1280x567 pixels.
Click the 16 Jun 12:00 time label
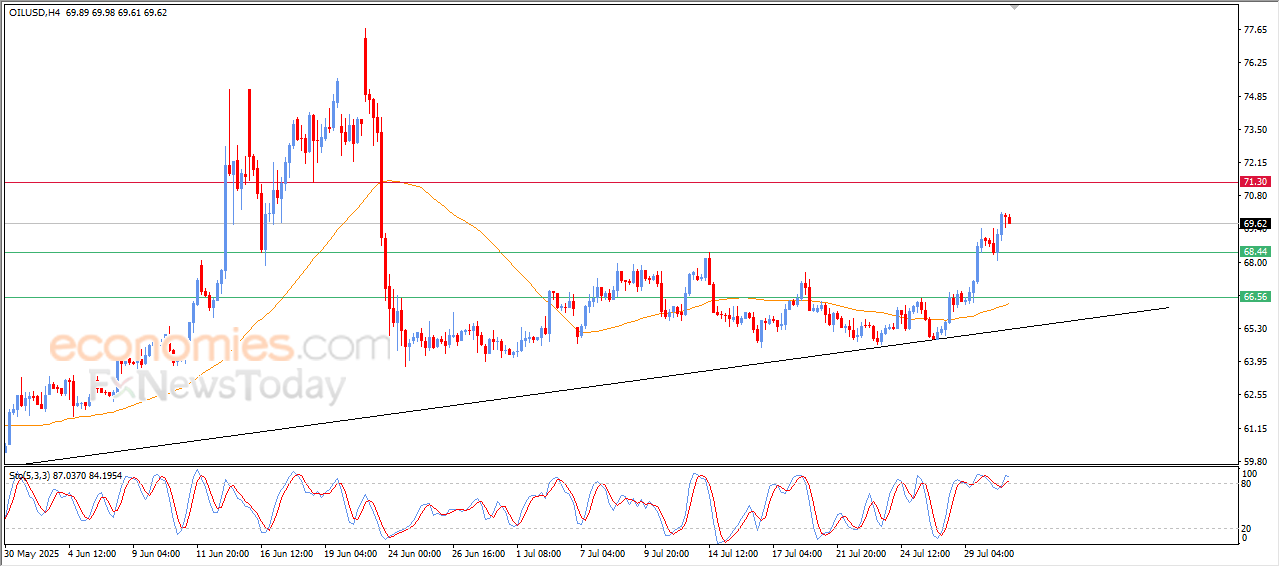click(x=287, y=552)
